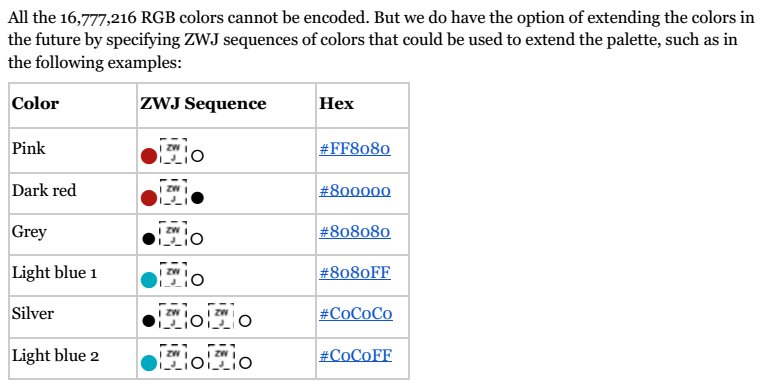Click the white circle in Pink row
The width and height of the screenshot is (762, 386).
(197, 157)
